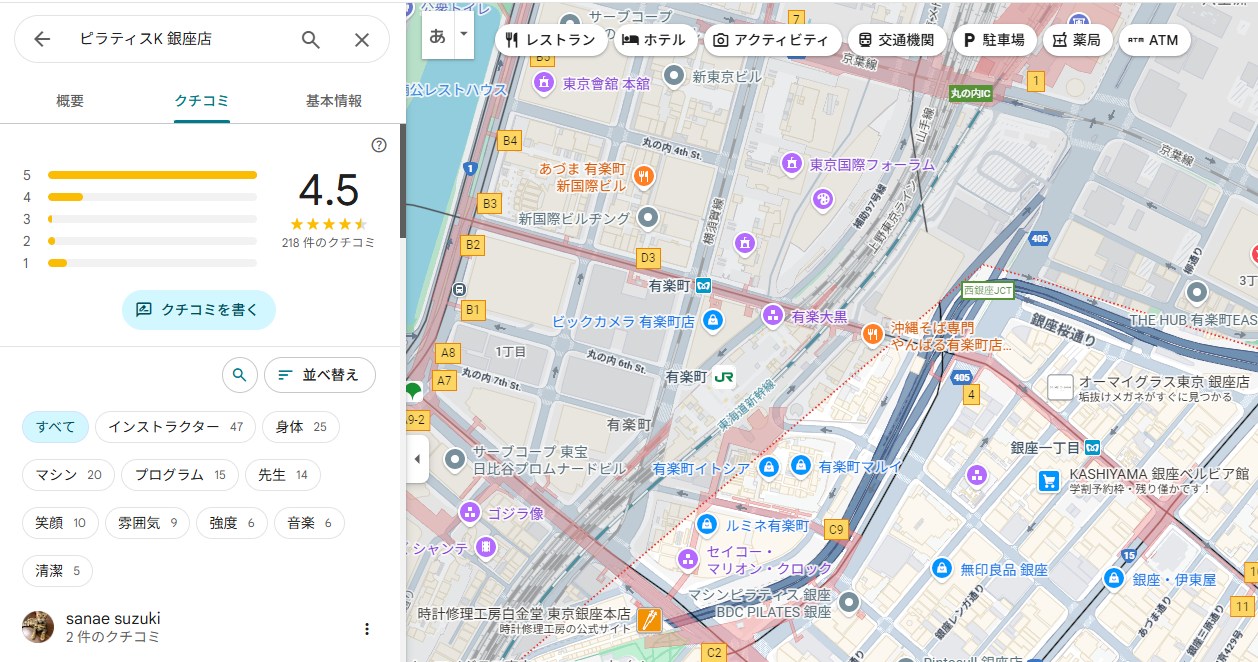Click the back arrow in search box
This screenshot has height=662, width=1258.
42,39
